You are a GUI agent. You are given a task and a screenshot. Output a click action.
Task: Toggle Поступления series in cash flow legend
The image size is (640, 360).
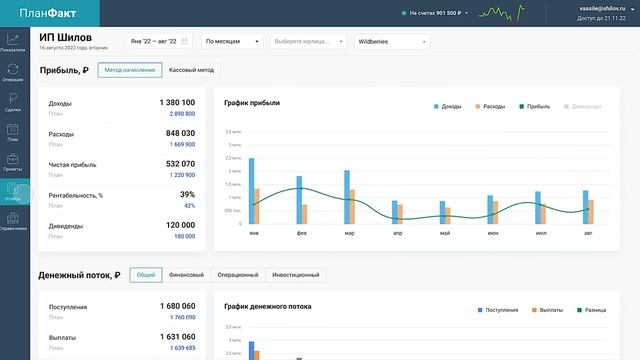(x=498, y=310)
